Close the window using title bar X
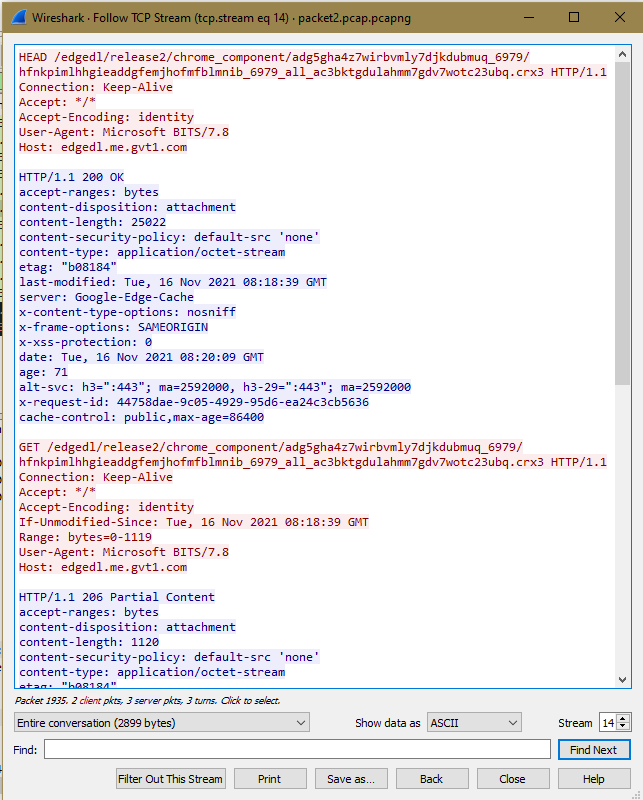The image size is (643, 800). click(x=619, y=18)
